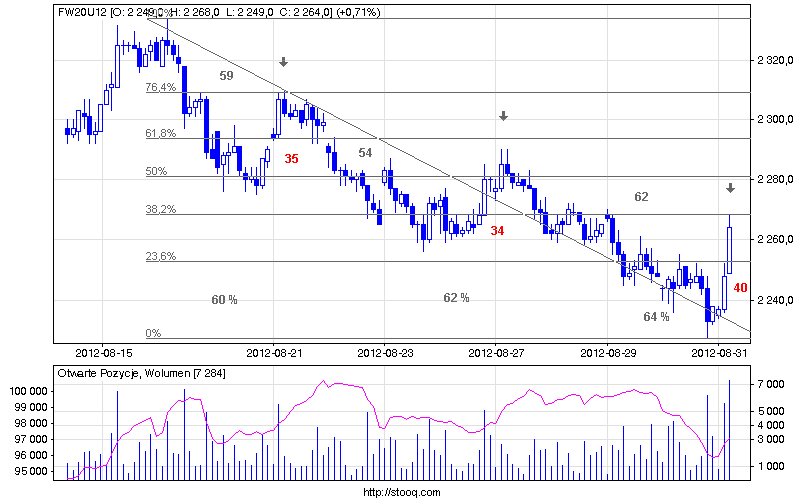Click the (+0,71%) change value in header
Viewport: 800px width, 500px height.
[358, 12]
